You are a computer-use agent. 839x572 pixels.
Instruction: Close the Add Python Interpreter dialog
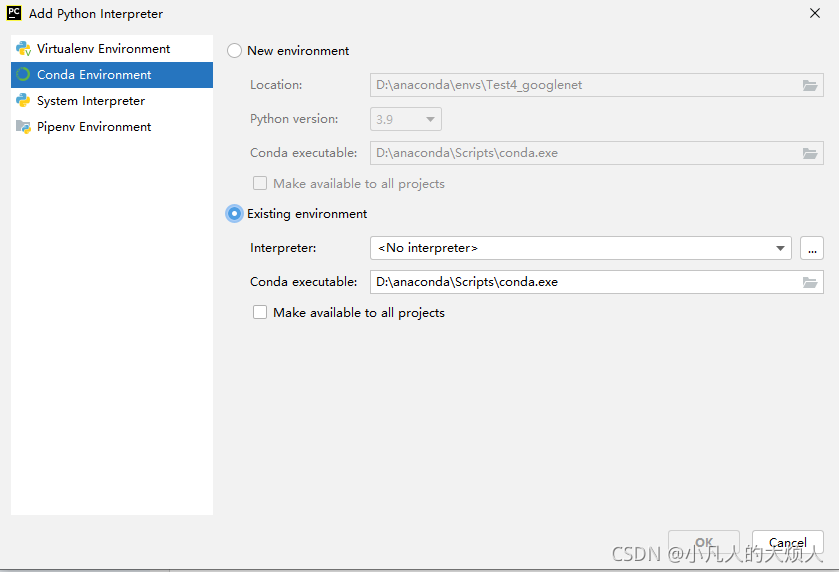[x=814, y=13]
